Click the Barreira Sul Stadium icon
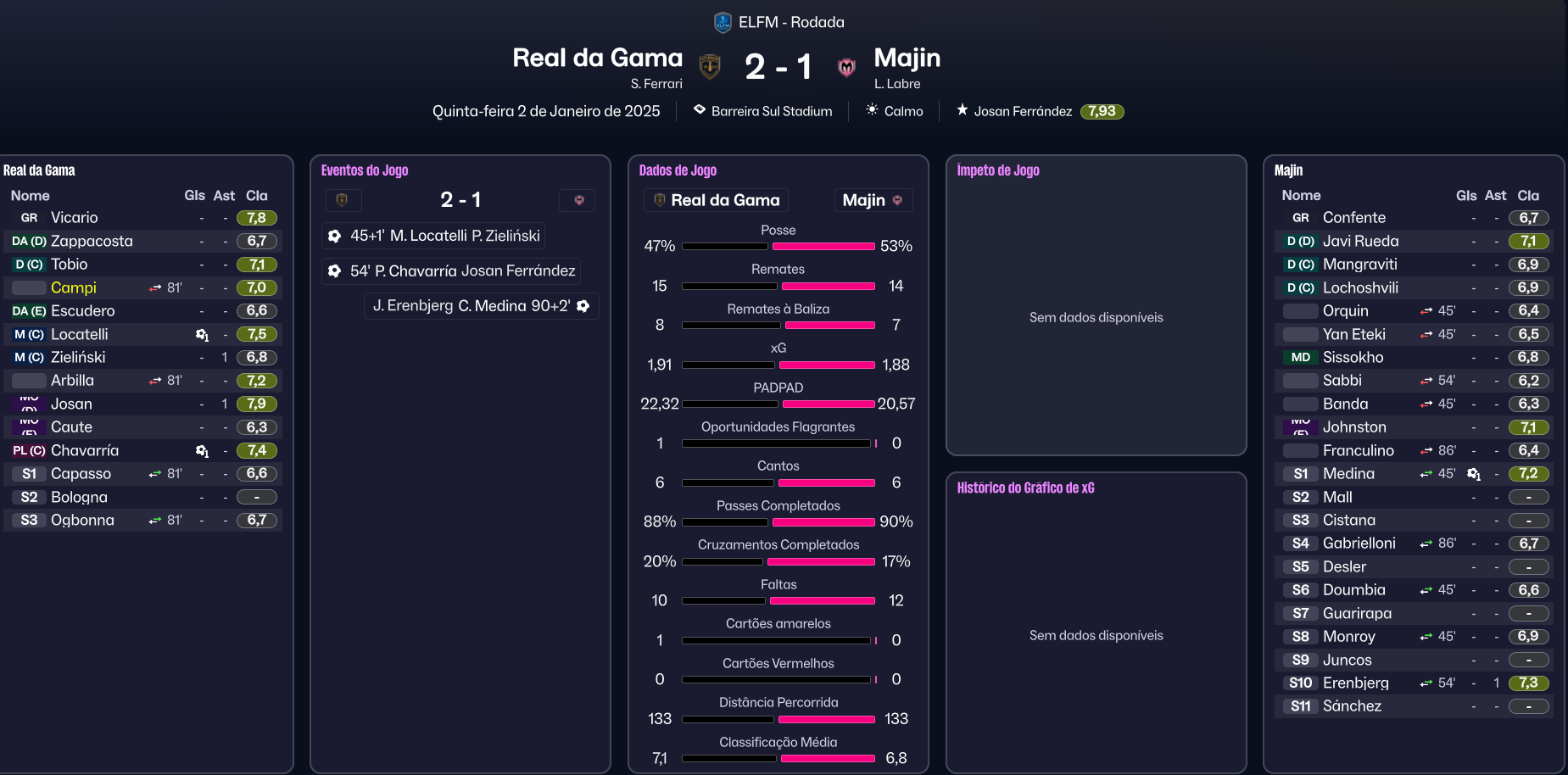Image resolution: width=1568 pixels, height=775 pixels. coord(700,110)
